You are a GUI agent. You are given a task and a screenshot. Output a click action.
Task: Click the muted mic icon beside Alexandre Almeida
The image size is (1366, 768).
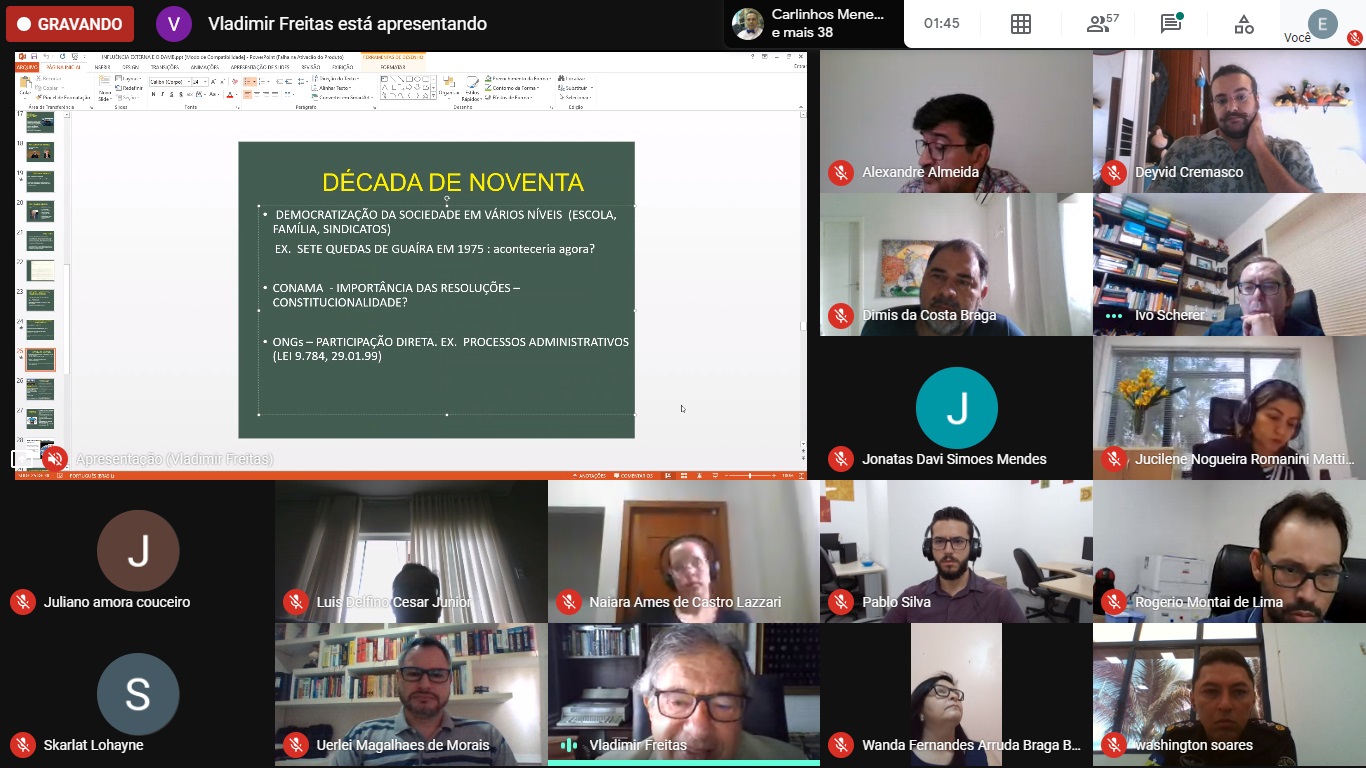[x=841, y=173]
